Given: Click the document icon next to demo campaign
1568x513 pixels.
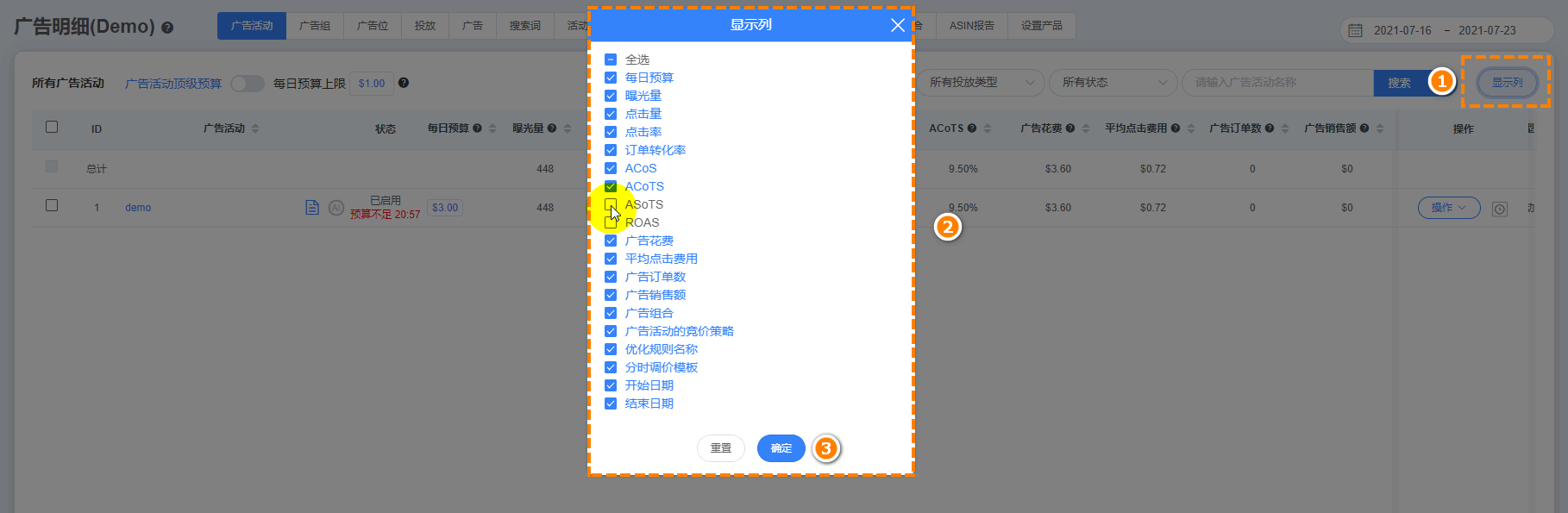Looking at the screenshot, I should click(x=312, y=208).
